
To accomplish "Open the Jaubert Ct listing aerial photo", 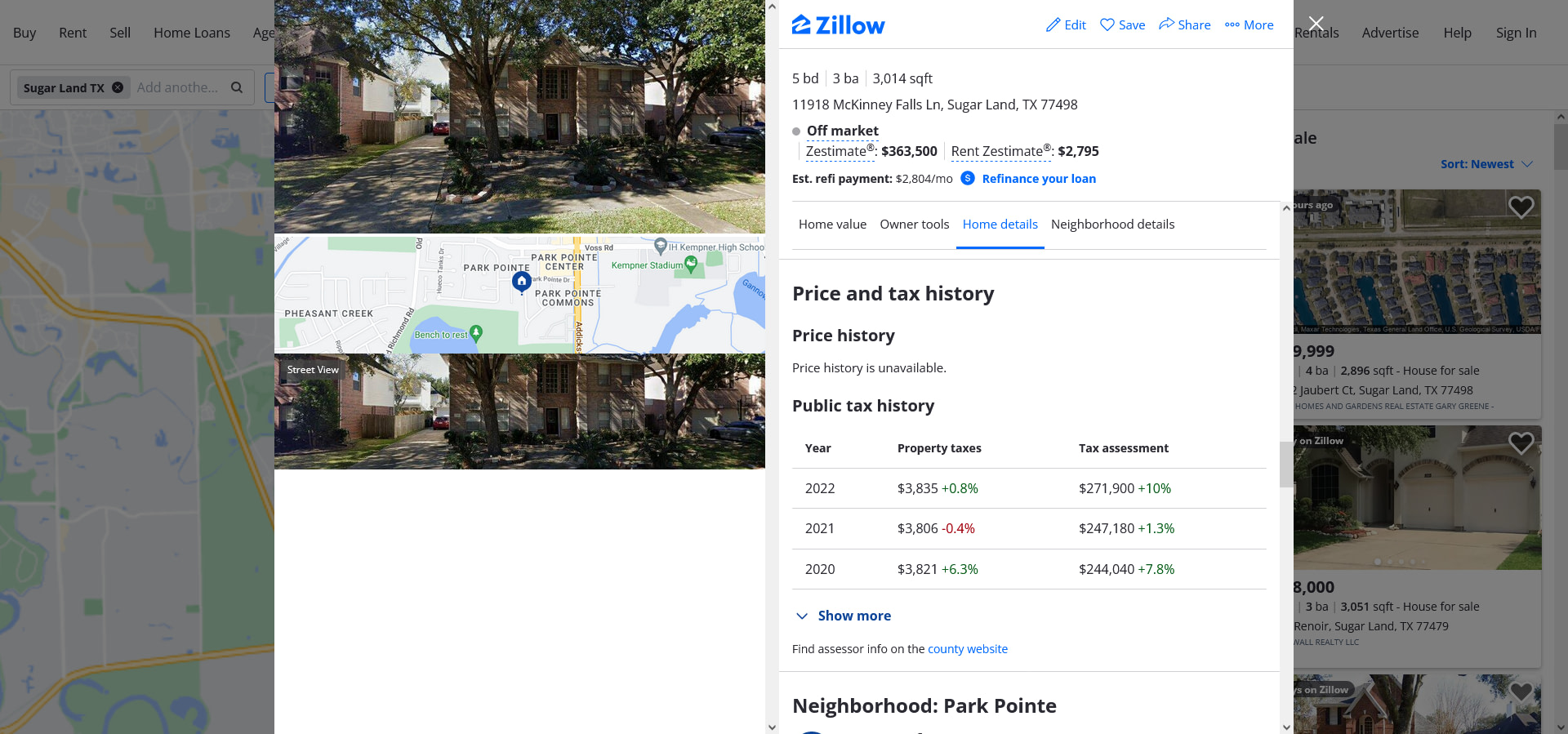I will pos(1417,262).
